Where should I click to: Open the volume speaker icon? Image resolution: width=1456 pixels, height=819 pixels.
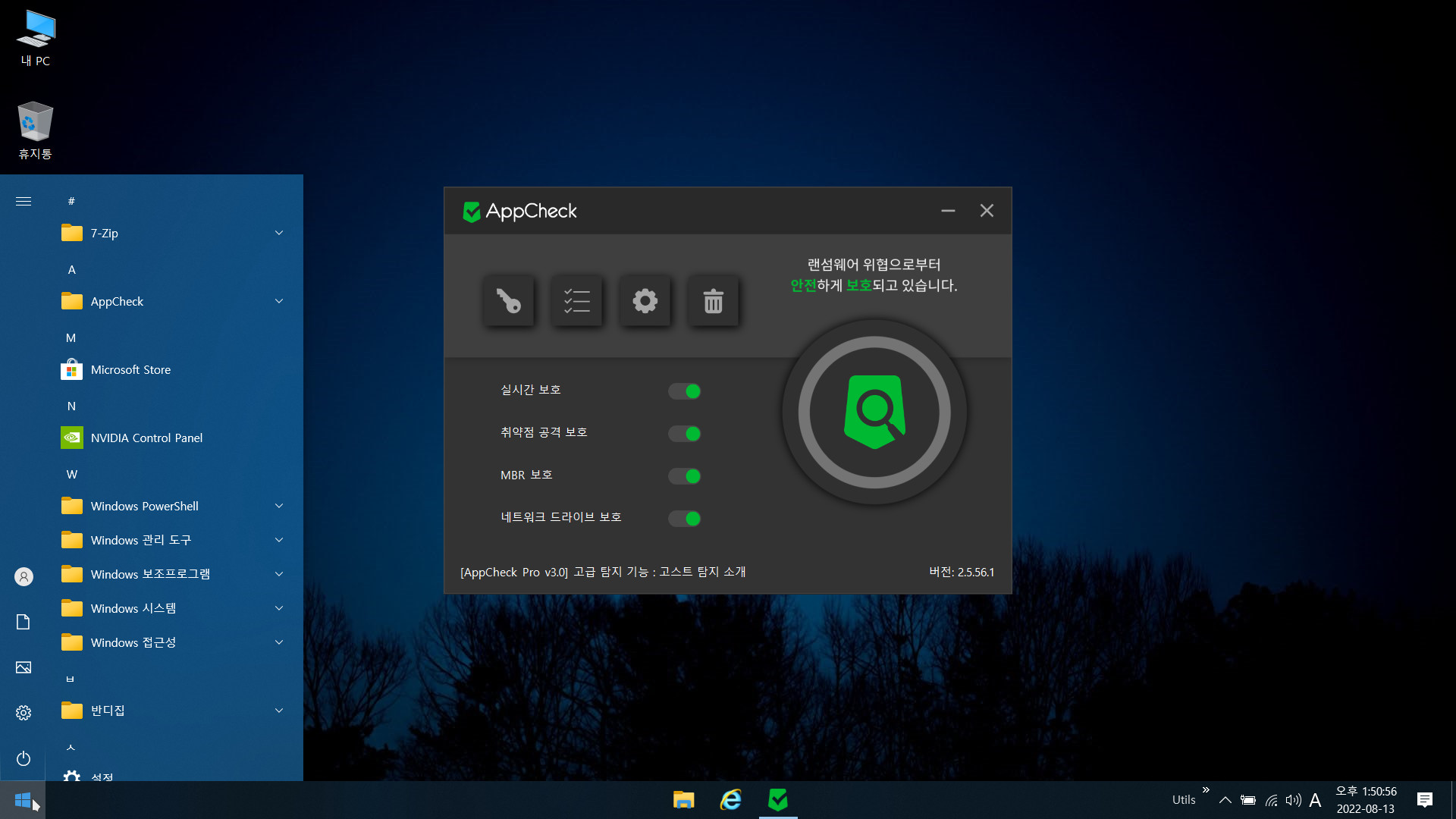coord(1293,800)
